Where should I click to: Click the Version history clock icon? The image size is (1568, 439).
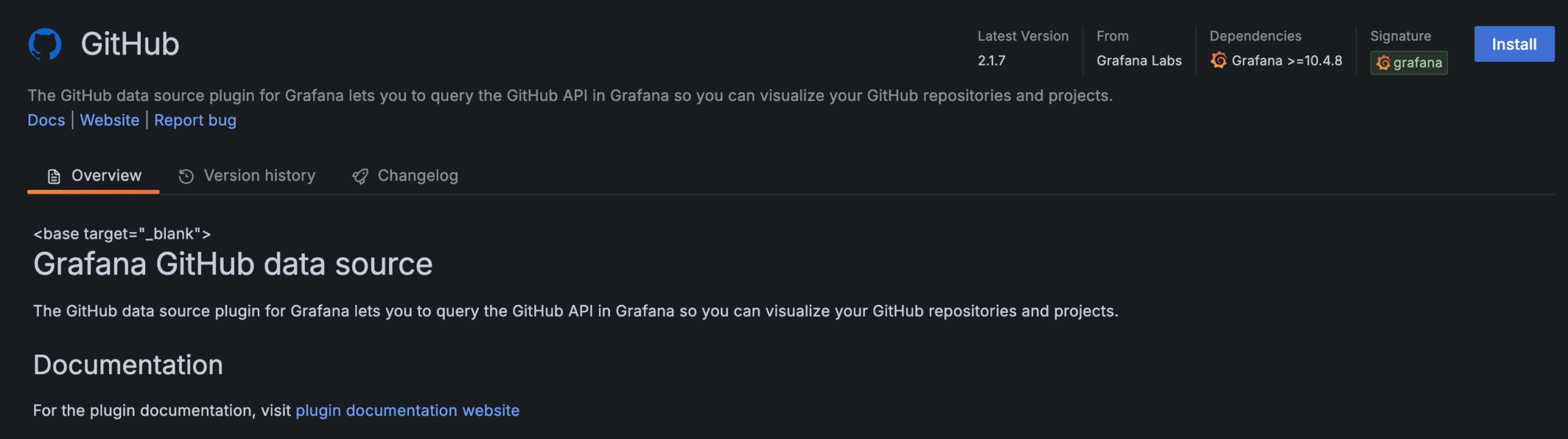click(186, 176)
